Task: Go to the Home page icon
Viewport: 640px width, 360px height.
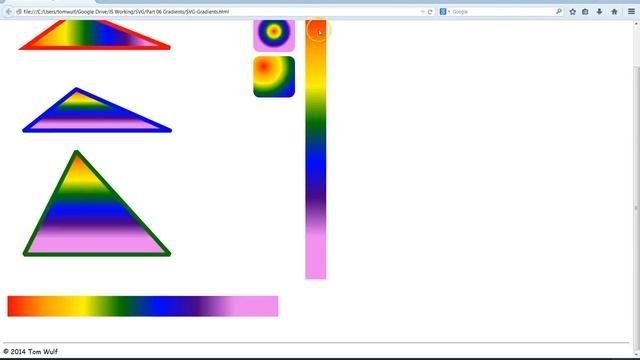Action: click(x=614, y=12)
